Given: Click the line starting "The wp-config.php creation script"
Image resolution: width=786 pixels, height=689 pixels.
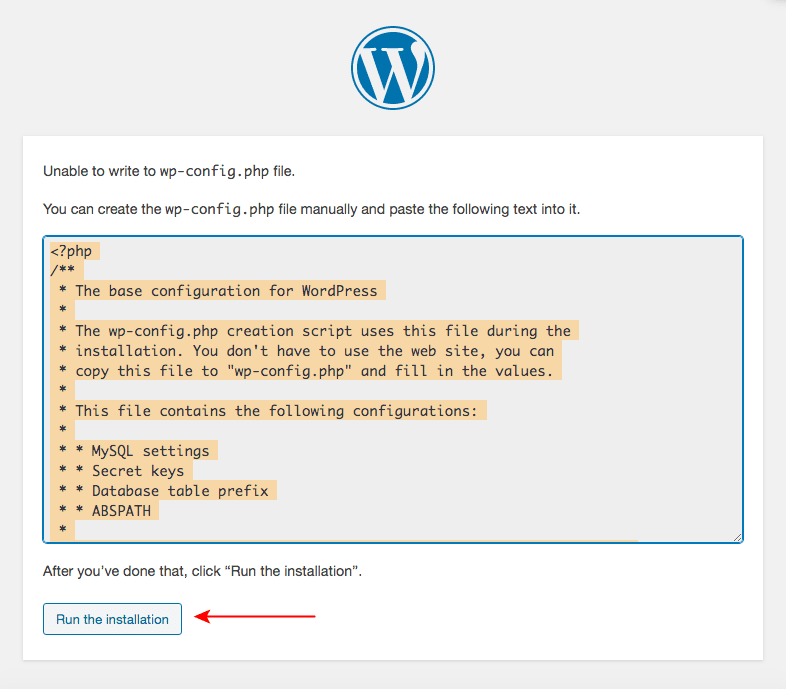Looking at the screenshot, I should pos(322,331).
